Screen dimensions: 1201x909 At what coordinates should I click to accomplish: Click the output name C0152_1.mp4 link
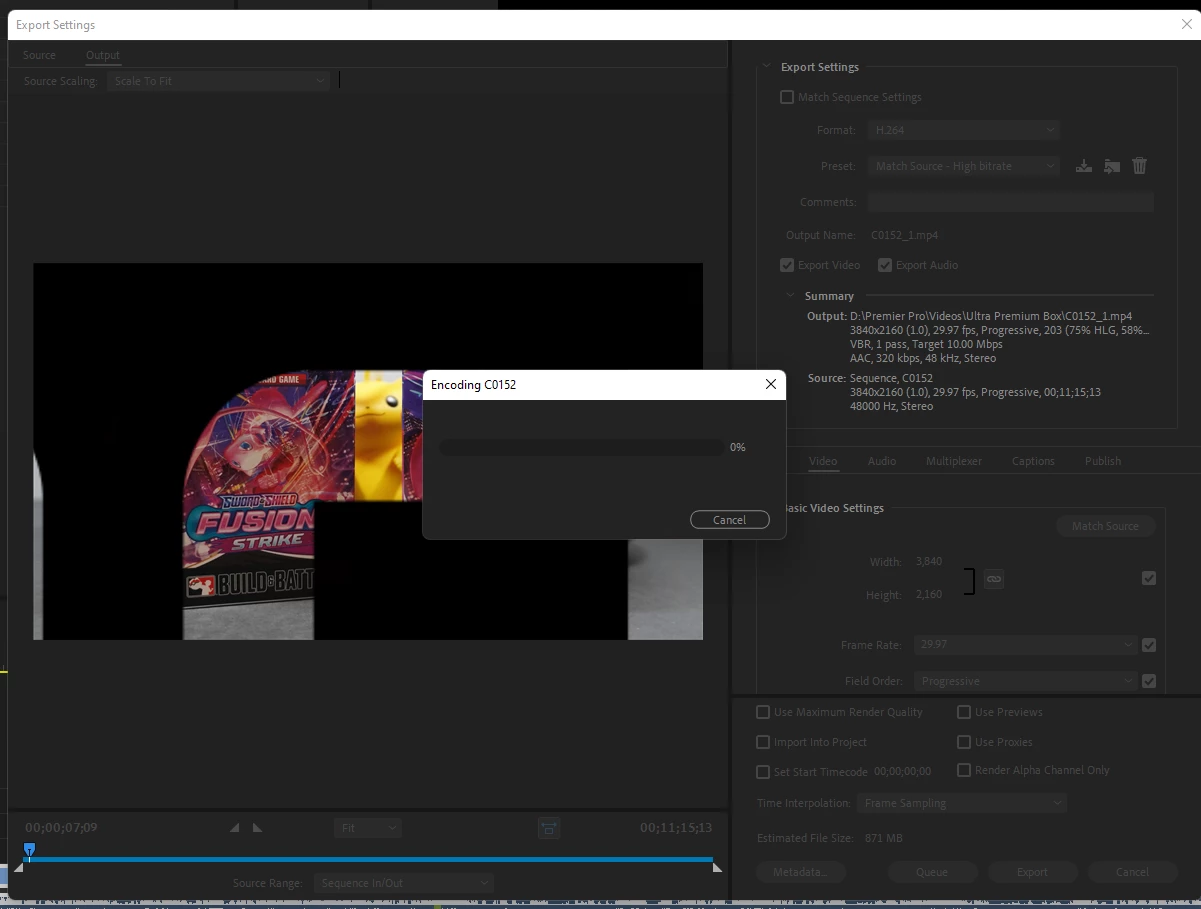coord(904,235)
